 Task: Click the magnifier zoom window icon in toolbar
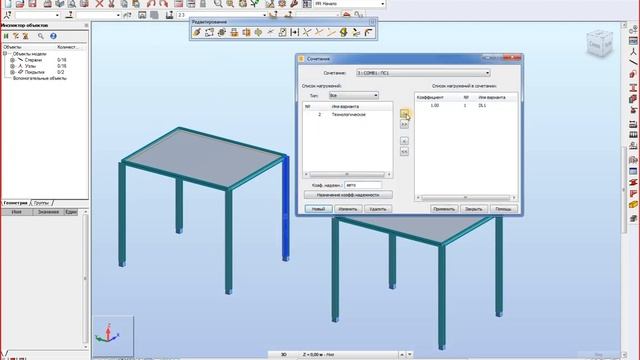point(218,4)
